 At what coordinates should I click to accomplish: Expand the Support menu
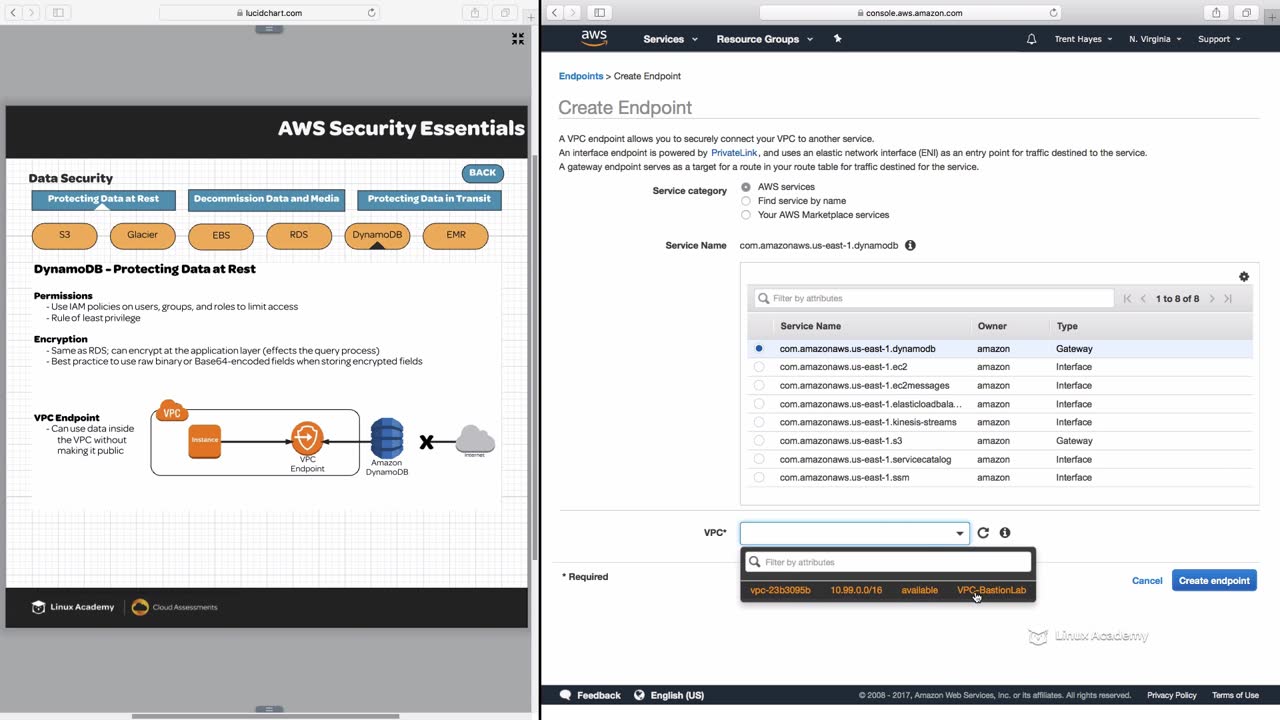(1219, 39)
